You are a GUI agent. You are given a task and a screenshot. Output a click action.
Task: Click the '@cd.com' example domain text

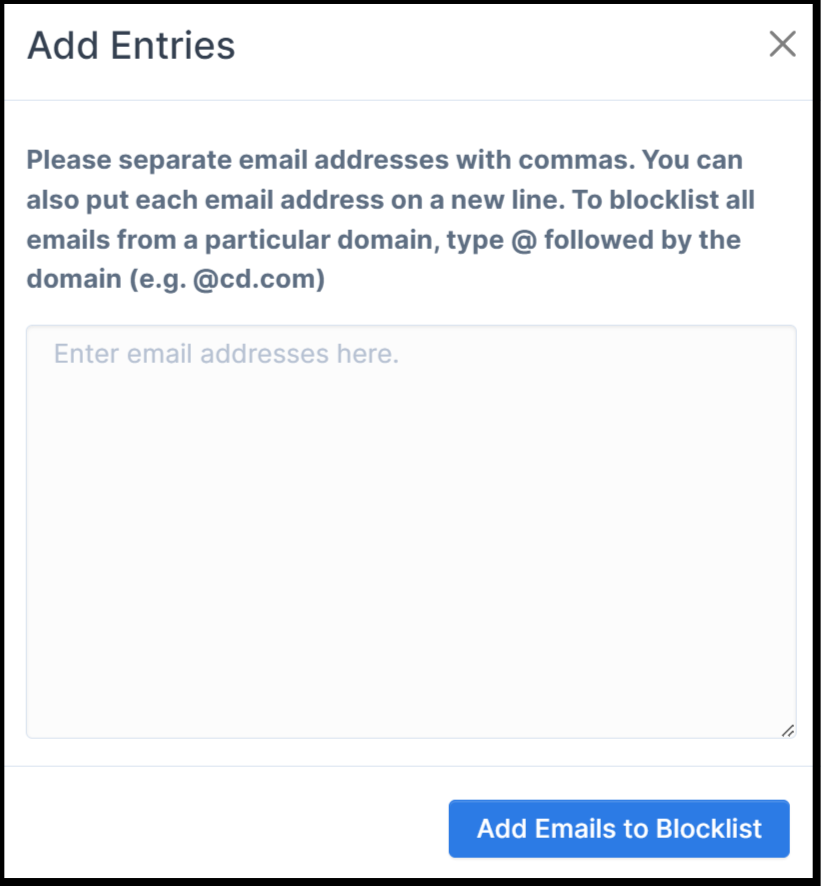[260, 280]
